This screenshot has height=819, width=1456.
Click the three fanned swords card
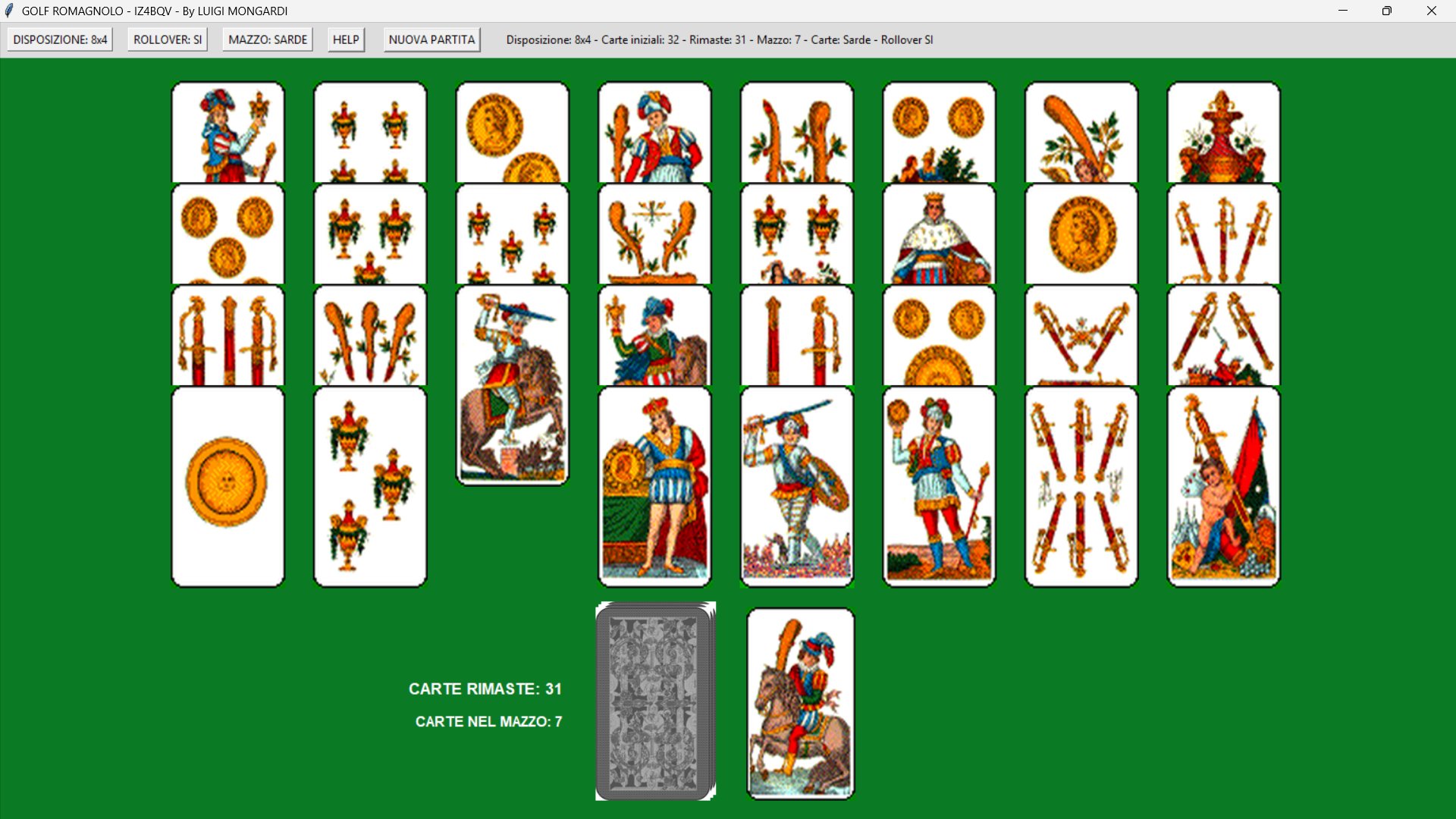(x=1224, y=234)
